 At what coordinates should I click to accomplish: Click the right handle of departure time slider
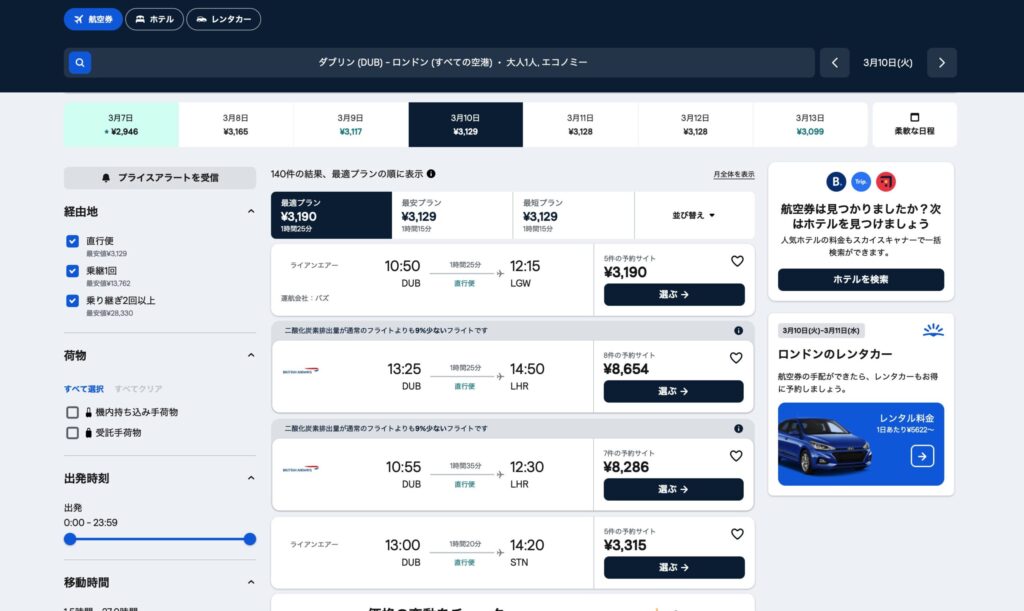pos(250,539)
